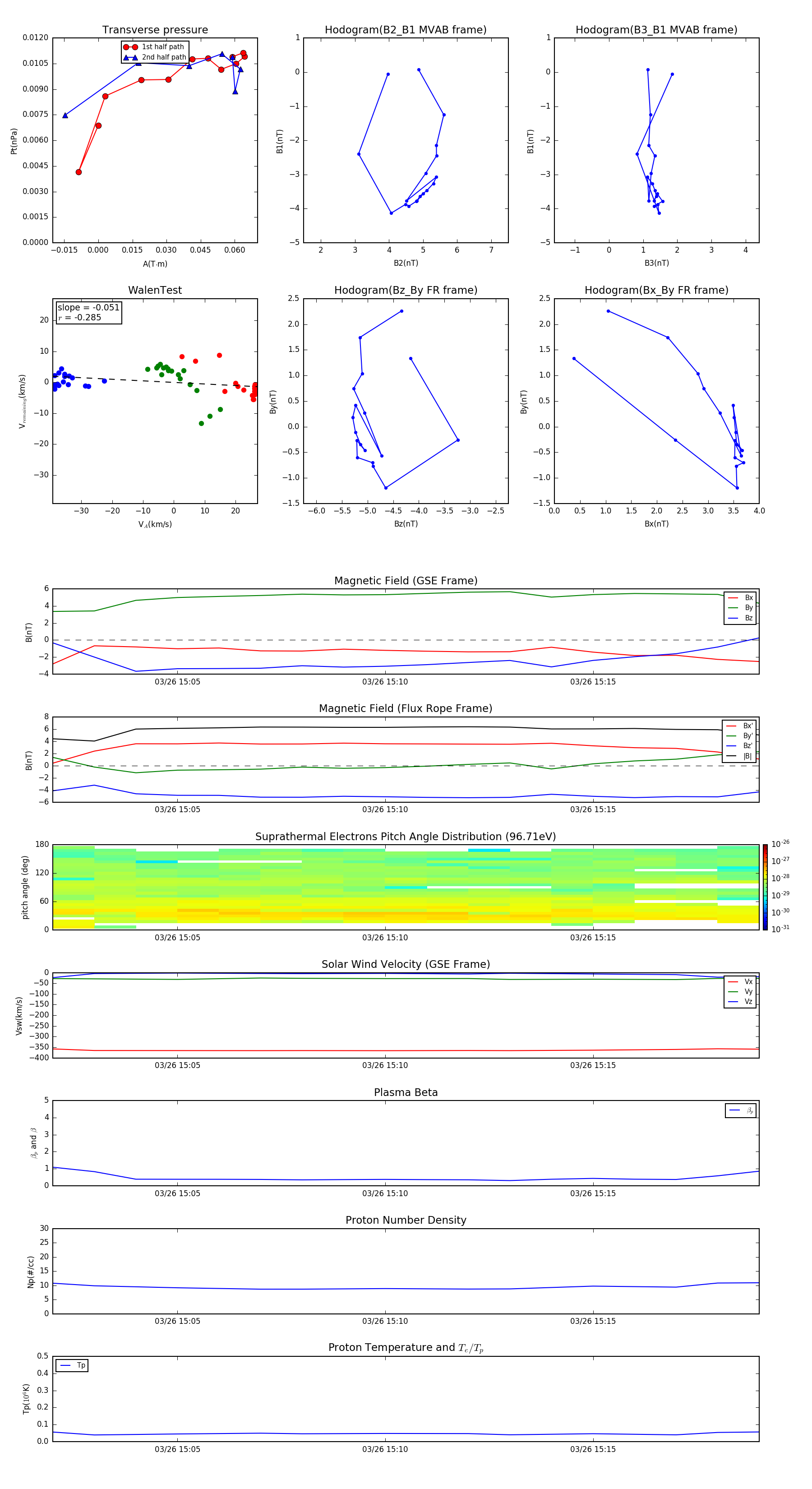
Task: Click the 'B3(nT)' x-axis label
Action: click(x=656, y=263)
